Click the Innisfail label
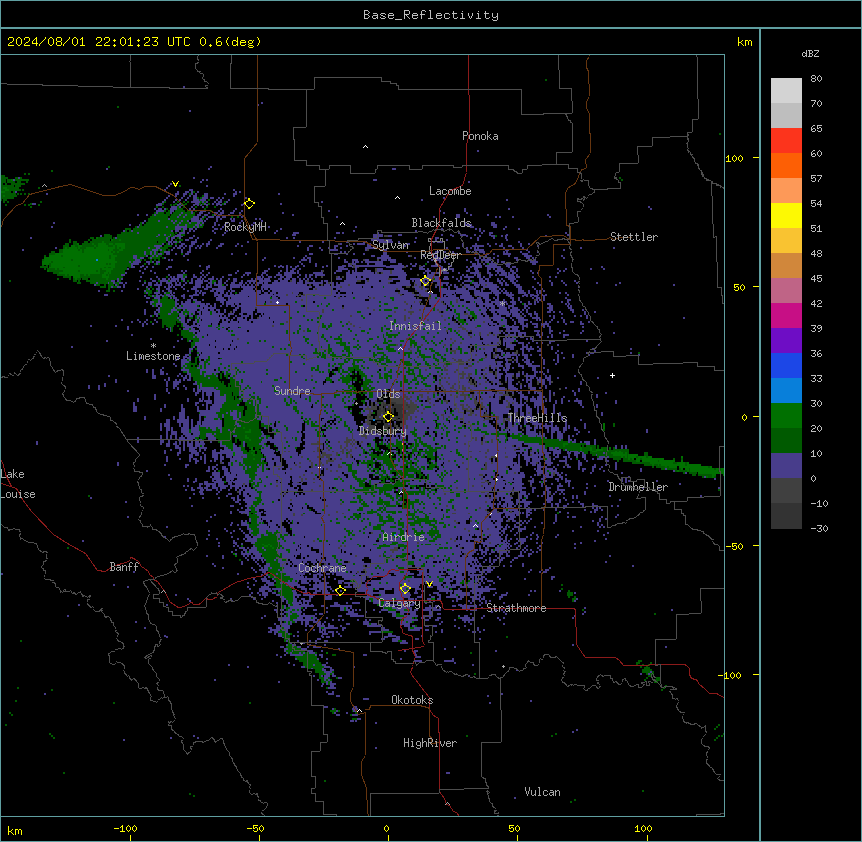Screen dimensions: 862x842 416,326
